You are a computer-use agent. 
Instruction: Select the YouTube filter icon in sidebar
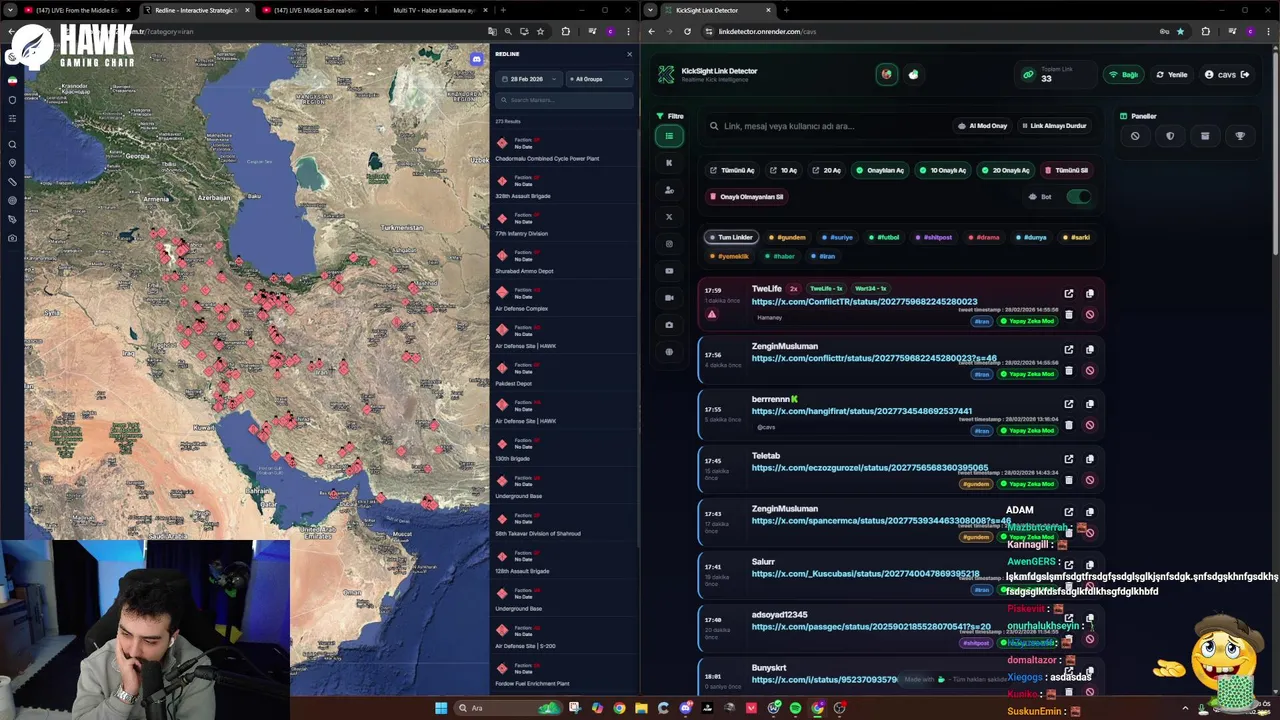(x=669, y=271)
